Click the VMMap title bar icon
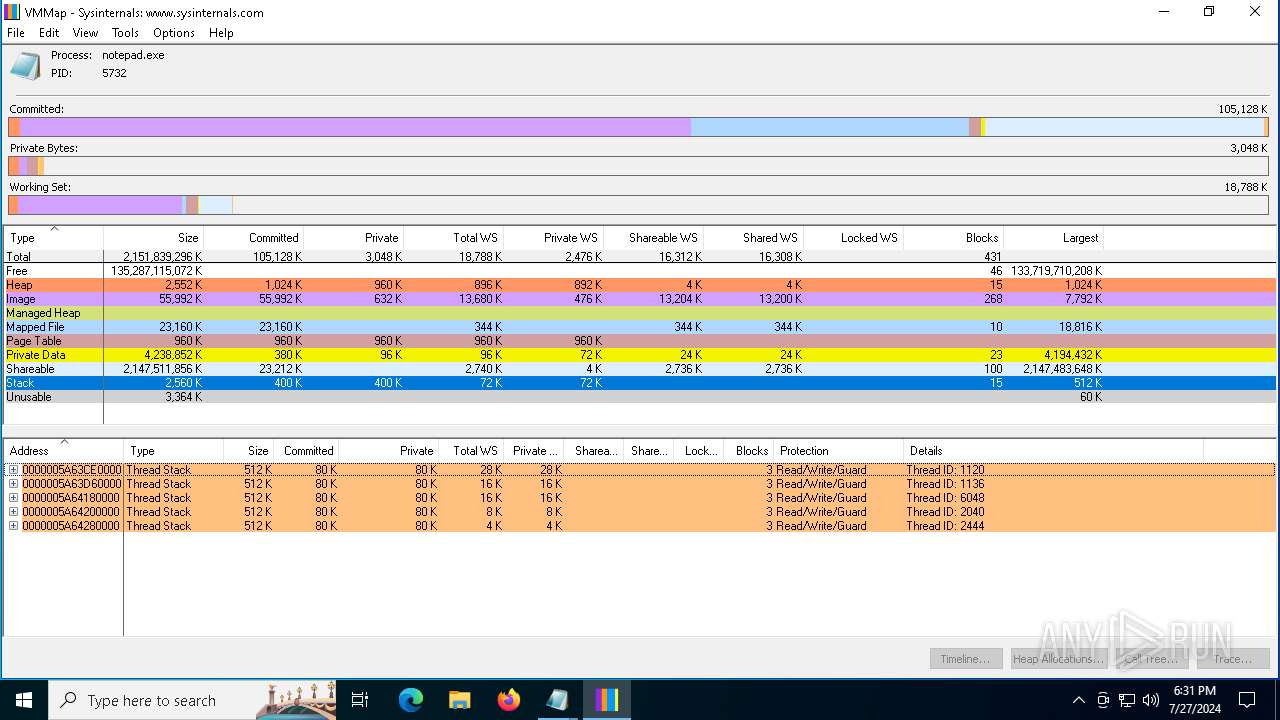The image size is (1280, 720). (12, 12)
